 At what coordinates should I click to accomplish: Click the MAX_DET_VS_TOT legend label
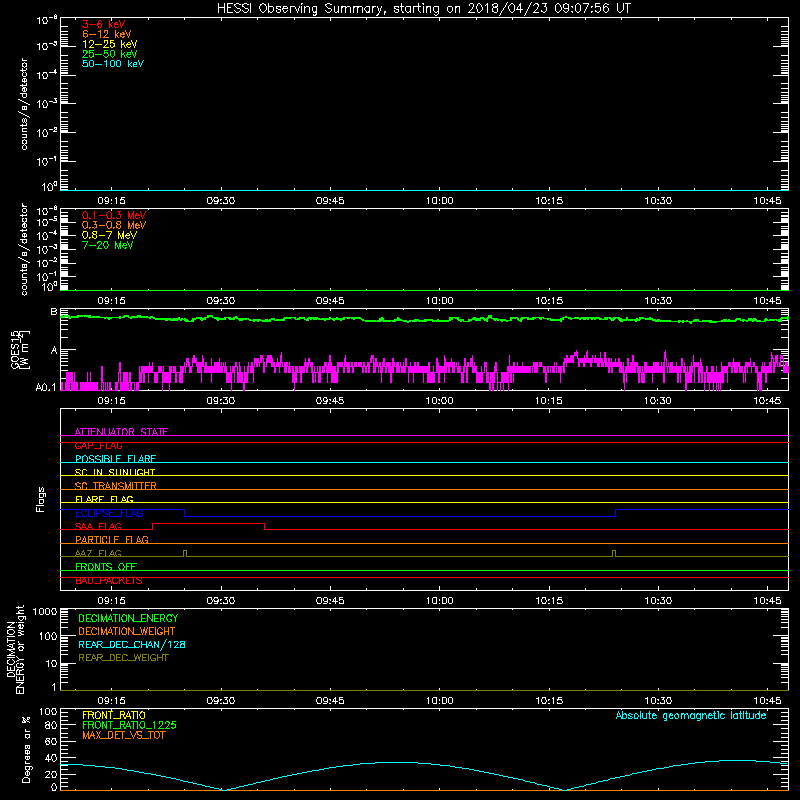[x=123, y=735]
